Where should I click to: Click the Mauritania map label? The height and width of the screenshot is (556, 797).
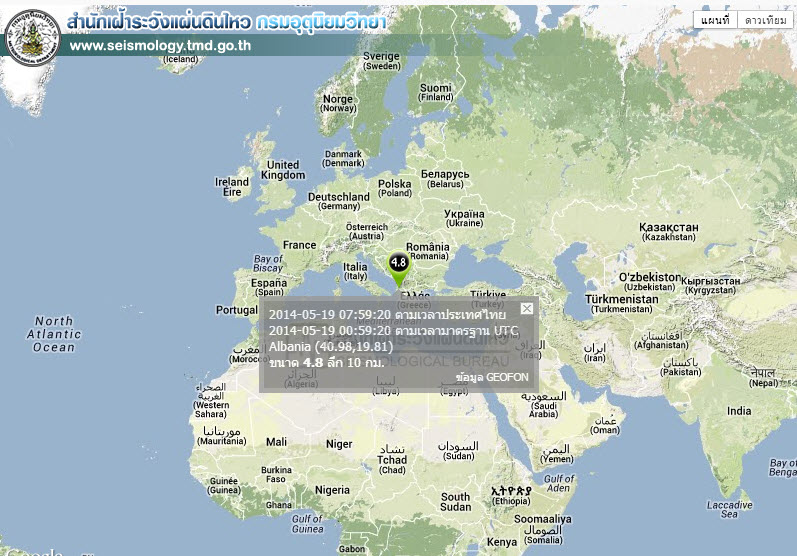(221, 436)
